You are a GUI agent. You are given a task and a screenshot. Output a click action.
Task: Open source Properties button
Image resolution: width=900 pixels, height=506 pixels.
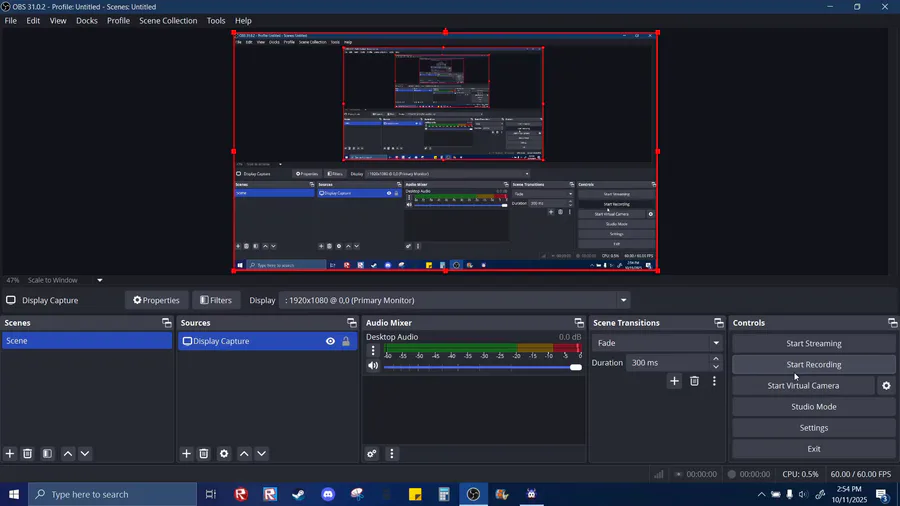click(x=156, y=300)
